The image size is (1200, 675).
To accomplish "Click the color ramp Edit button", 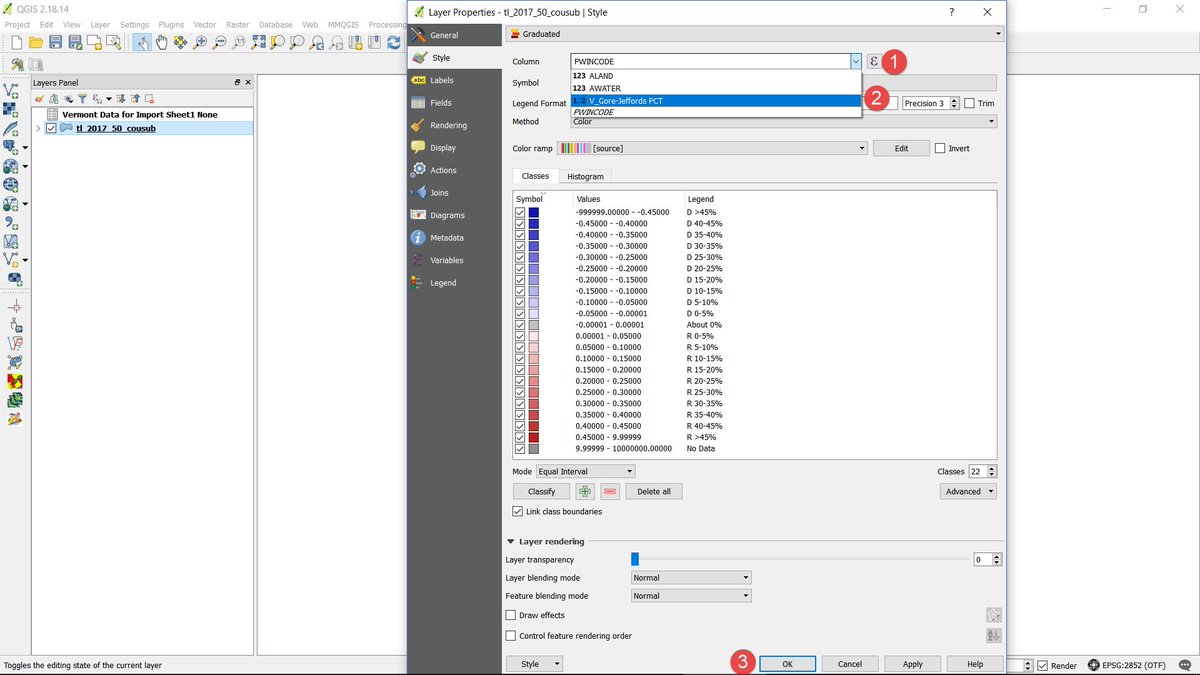I will (x=901, y=148).
